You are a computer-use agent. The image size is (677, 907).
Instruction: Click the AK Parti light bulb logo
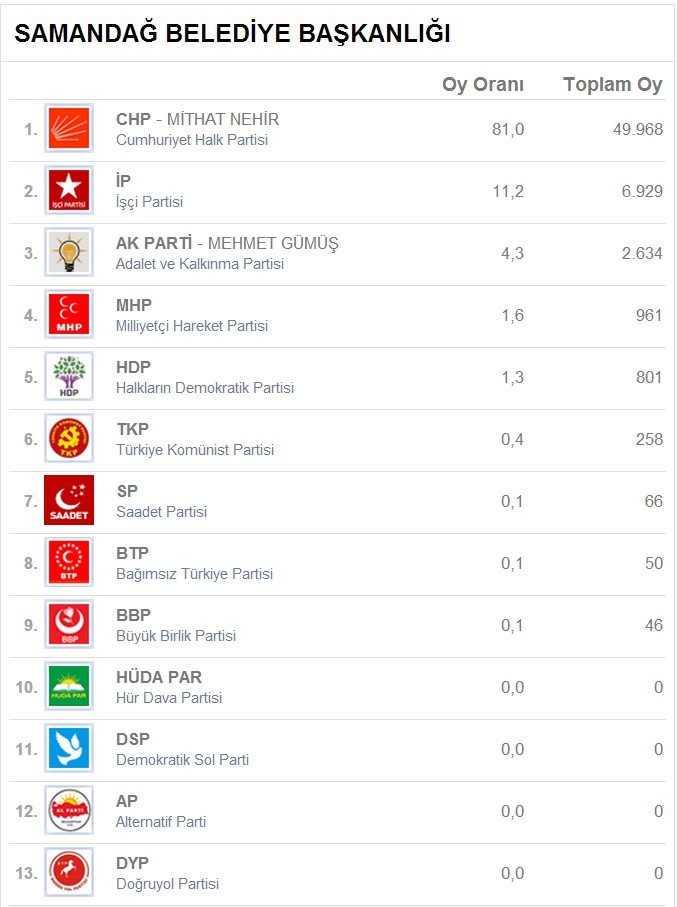pos(69,253)
